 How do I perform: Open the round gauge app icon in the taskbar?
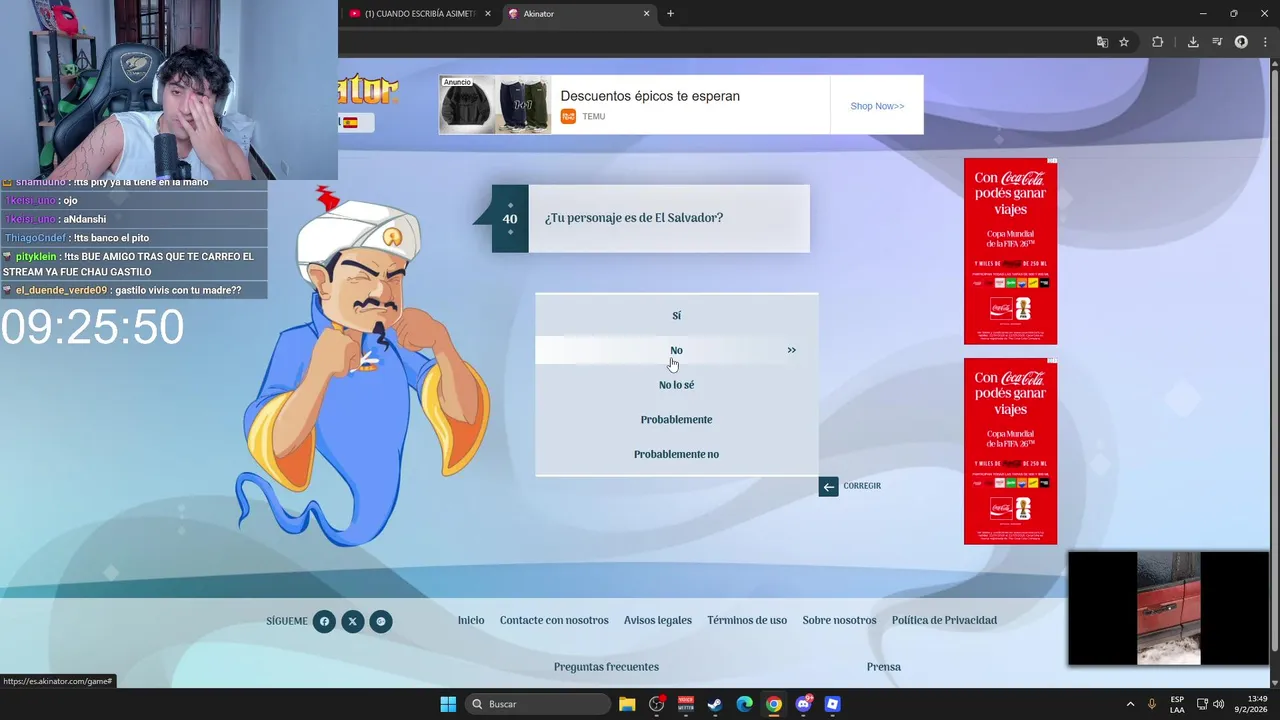(657, 704)
